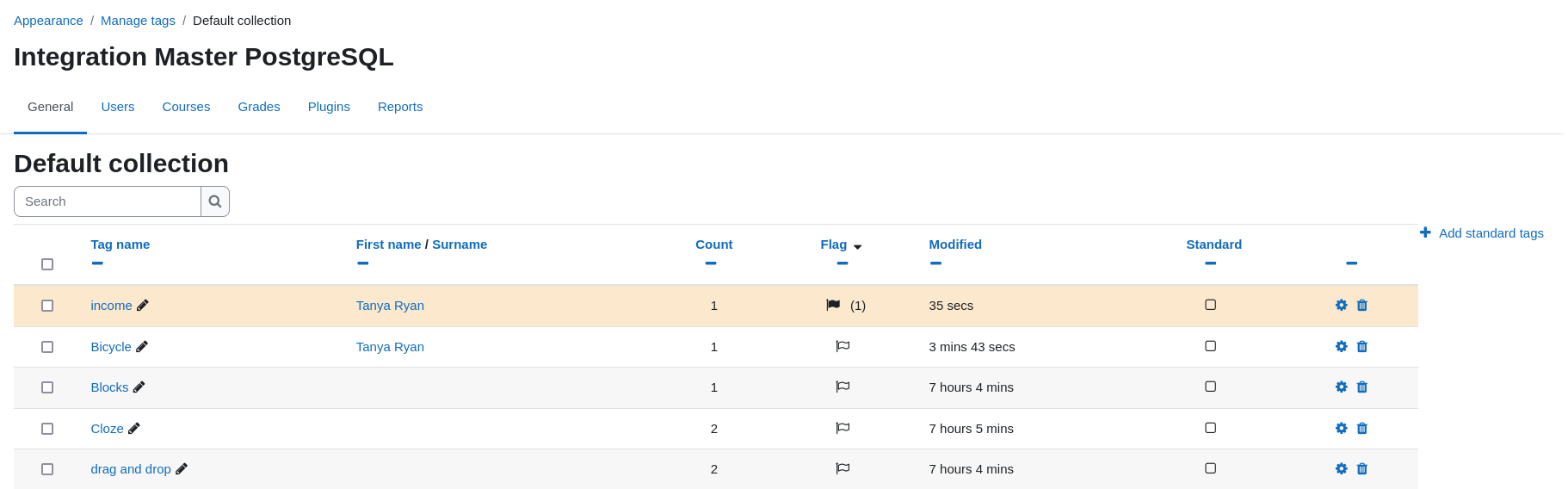Collapse the Modified column
Image resolution: width=1568 pixels, height=489 pixels.
[x=935, y=263]
